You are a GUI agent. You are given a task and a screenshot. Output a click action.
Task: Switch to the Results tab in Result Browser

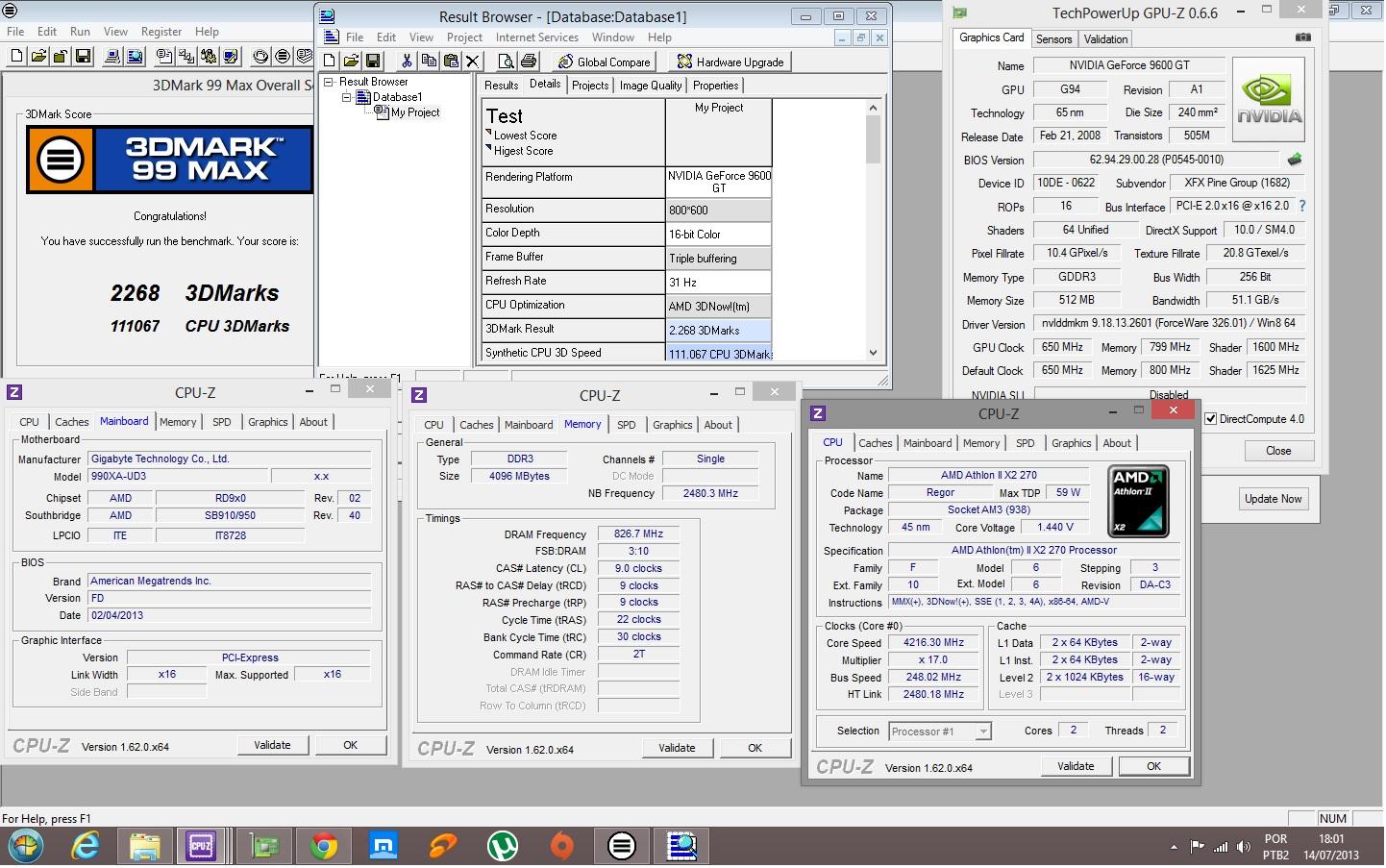coord(501,86)
